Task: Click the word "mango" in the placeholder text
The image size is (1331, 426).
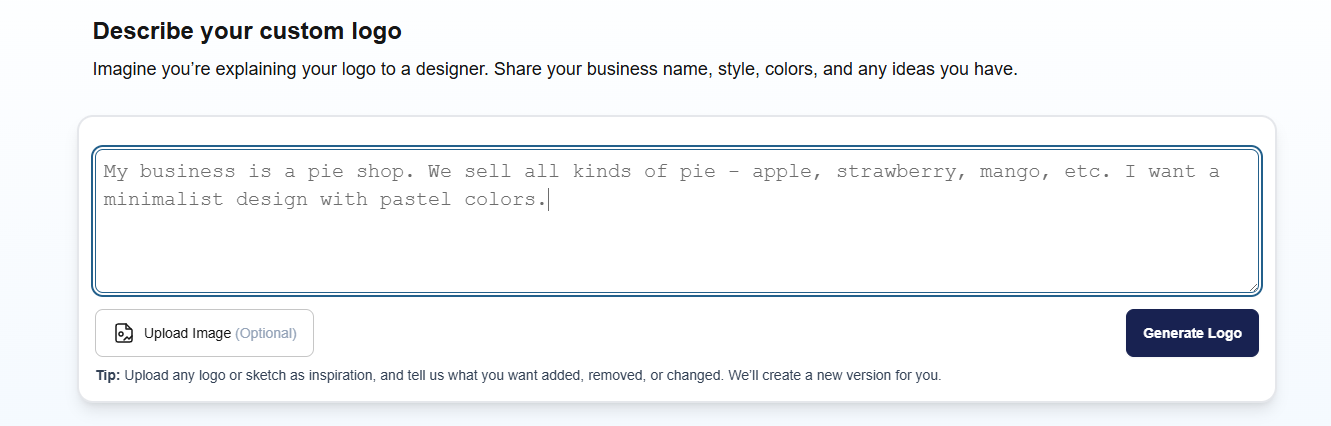Action: (1009, 171)
